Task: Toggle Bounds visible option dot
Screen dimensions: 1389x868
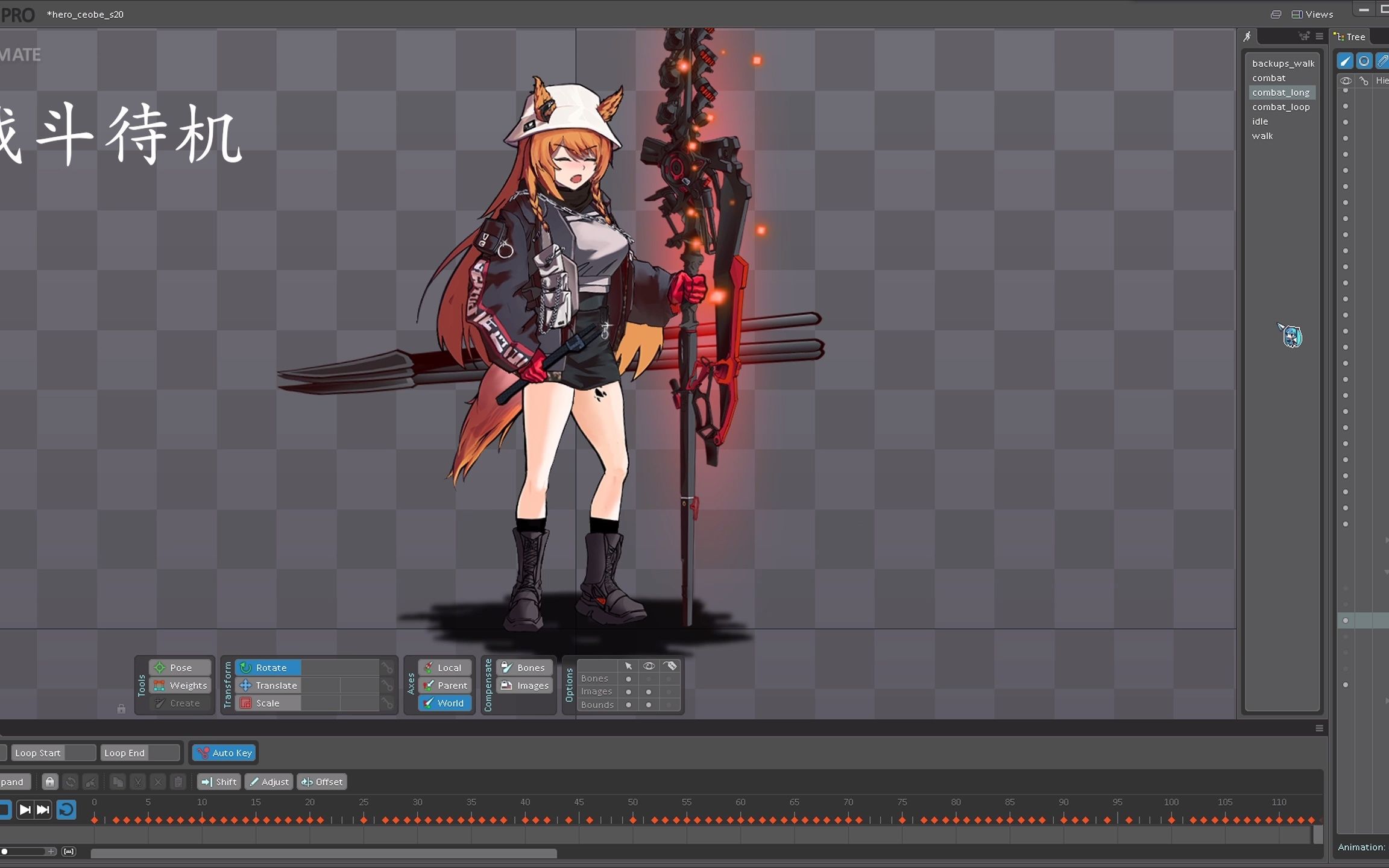Action: [x=649, y=705]
